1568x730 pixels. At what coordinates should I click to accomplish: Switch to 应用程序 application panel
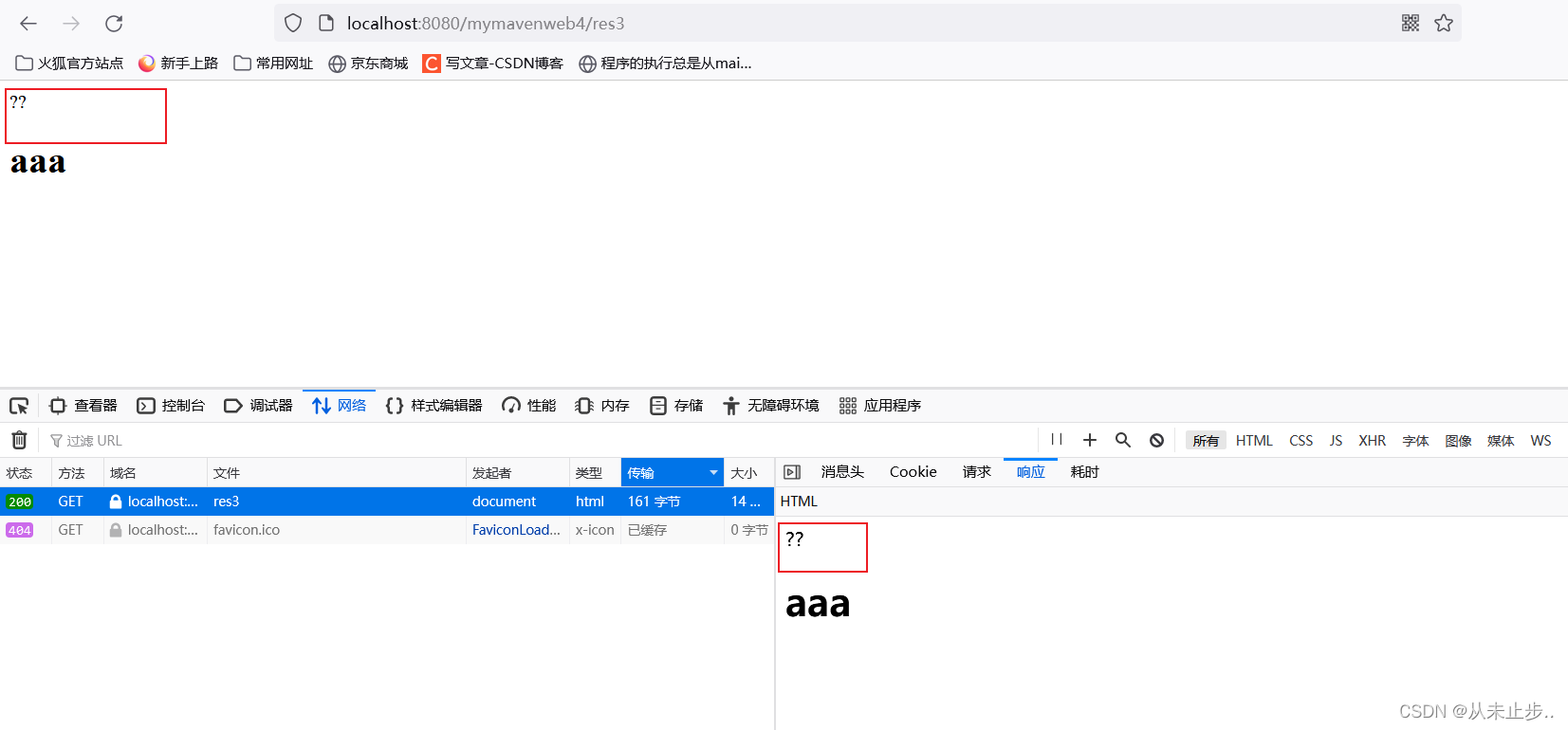coord(880,406)
